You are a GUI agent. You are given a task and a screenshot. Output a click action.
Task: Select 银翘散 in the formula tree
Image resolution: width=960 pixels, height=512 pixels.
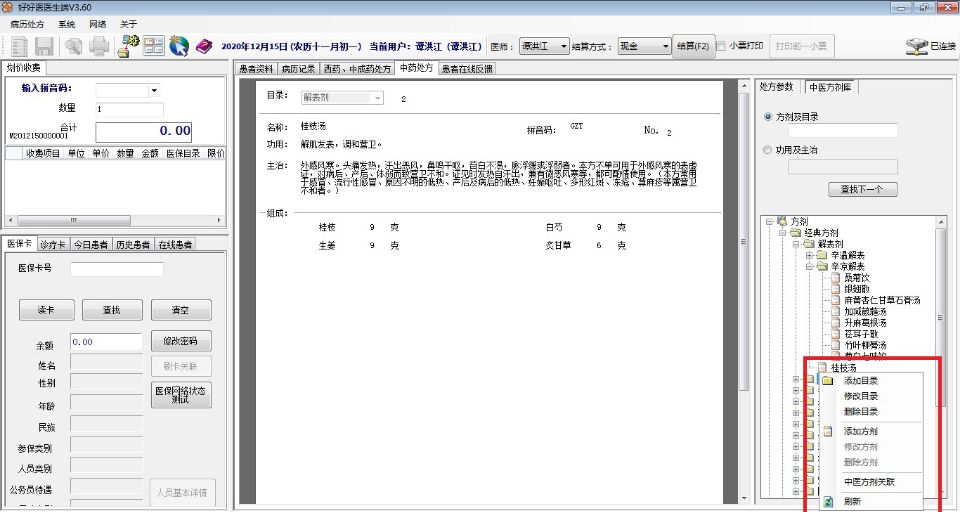point(857,289)
